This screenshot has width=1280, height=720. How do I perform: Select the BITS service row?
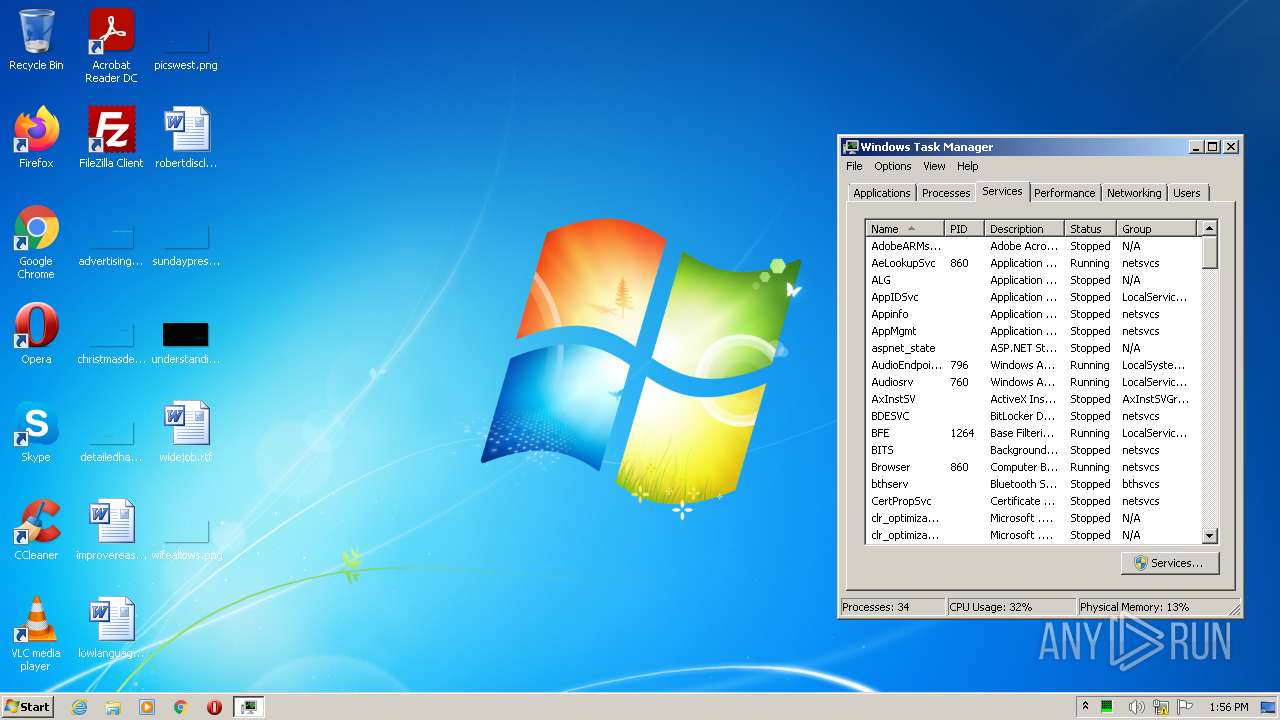pos(1033,450)
